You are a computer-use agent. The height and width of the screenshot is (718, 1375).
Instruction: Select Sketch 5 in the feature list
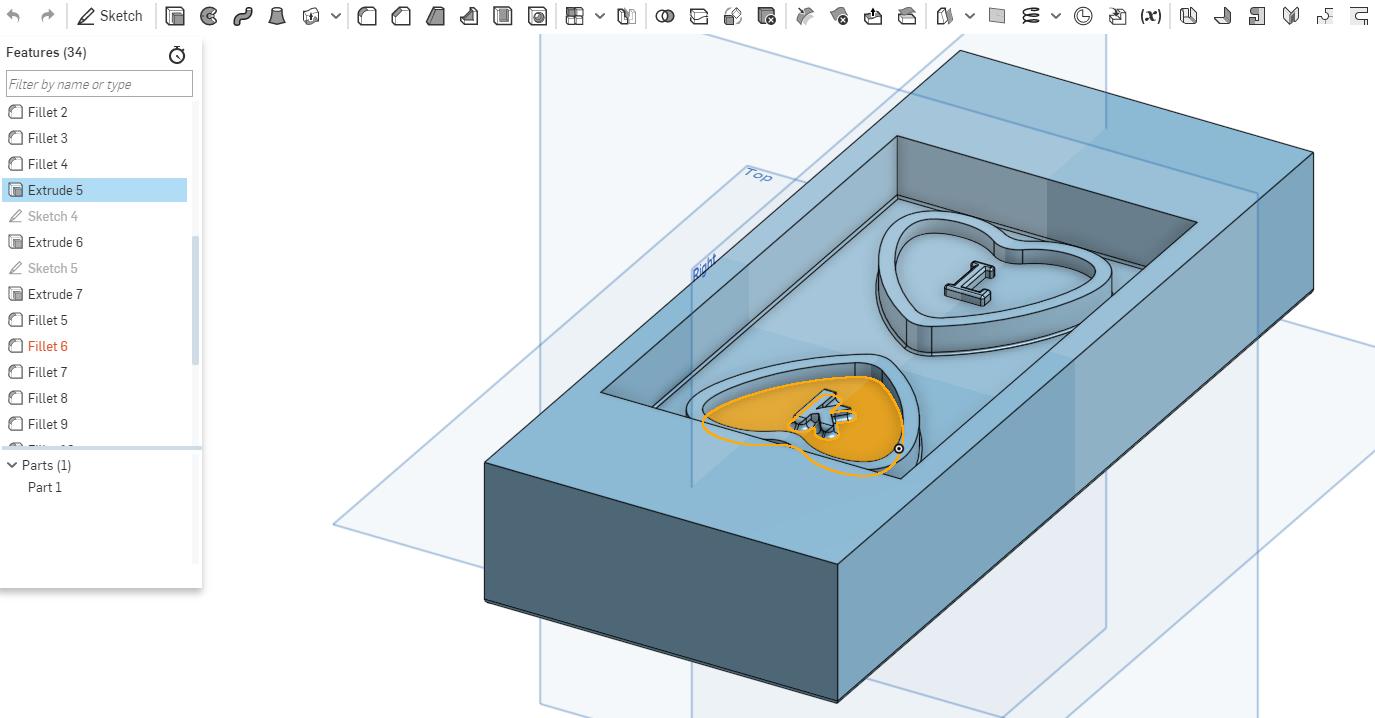coord(95,268)
